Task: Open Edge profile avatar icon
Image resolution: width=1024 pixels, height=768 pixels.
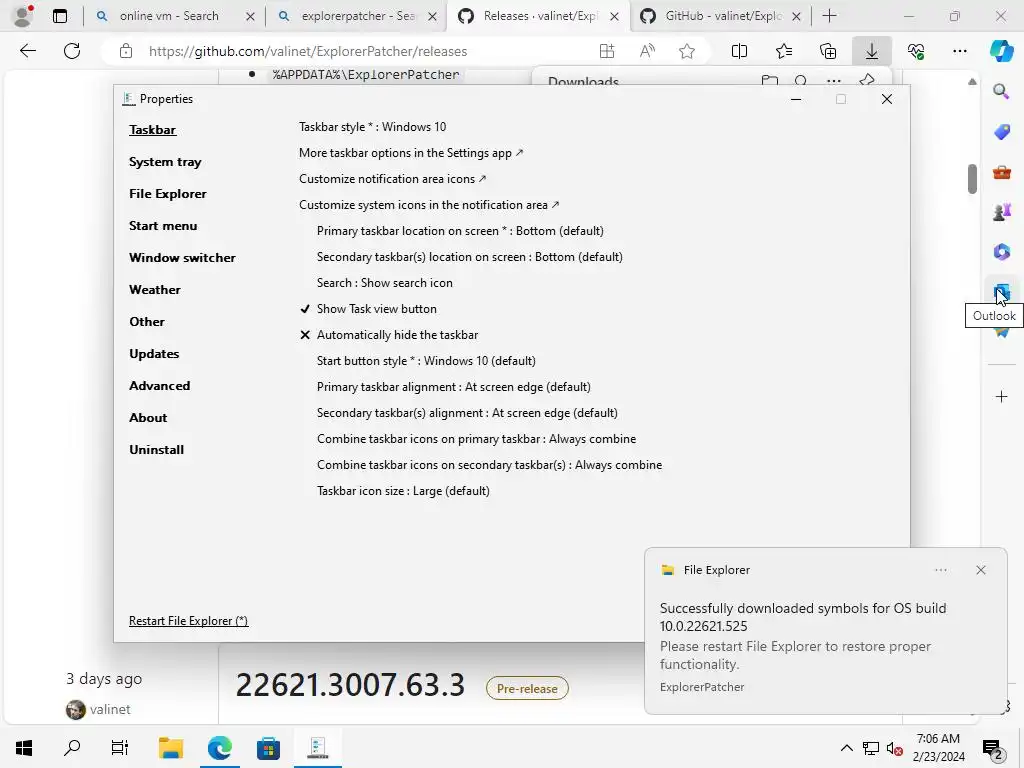Action: 23,16
